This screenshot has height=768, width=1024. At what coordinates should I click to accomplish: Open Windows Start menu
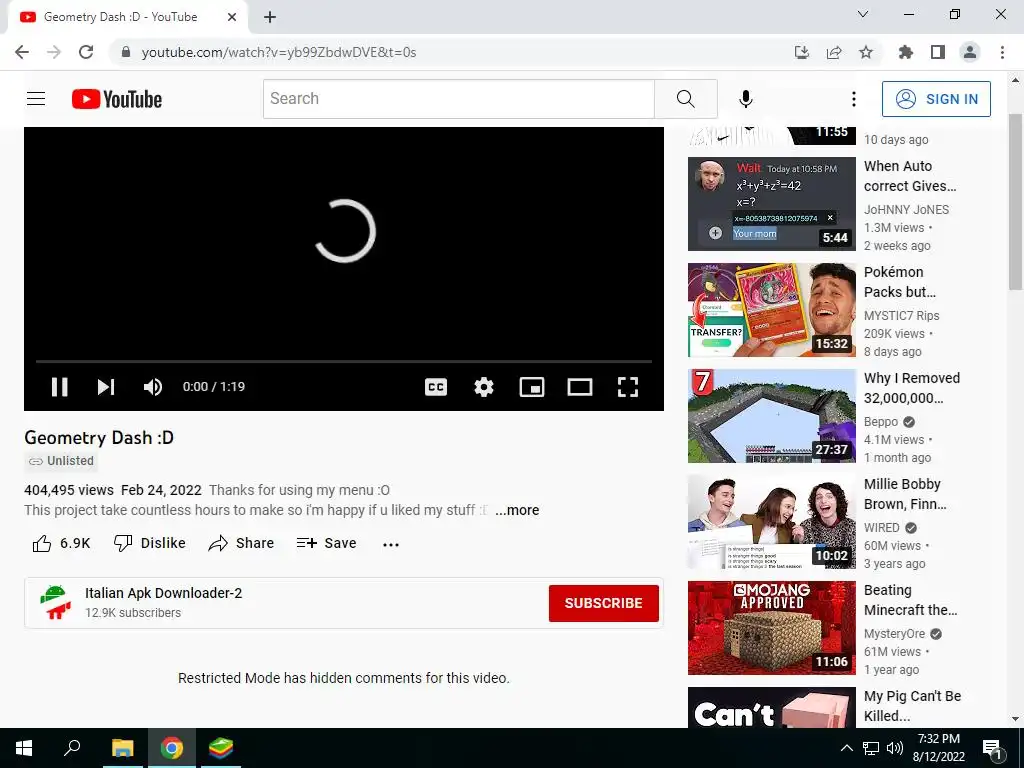(x=24, y=748)
